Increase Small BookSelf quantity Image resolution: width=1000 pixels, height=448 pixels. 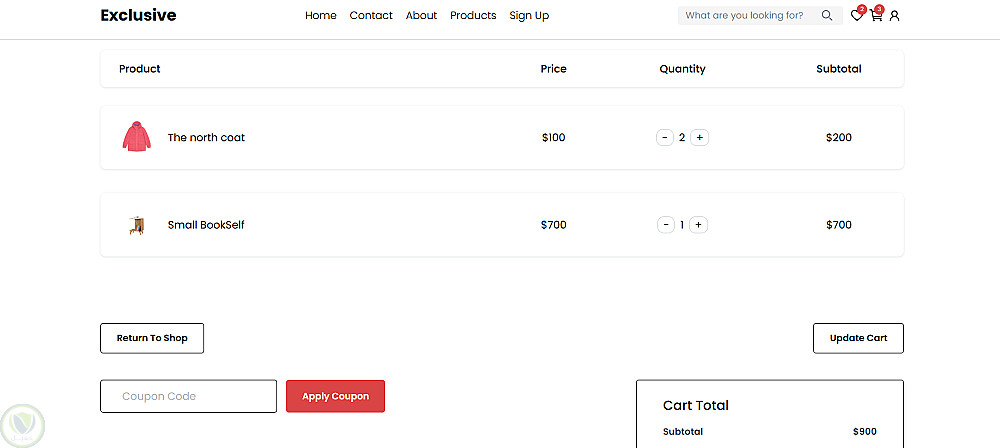point(699,225)
